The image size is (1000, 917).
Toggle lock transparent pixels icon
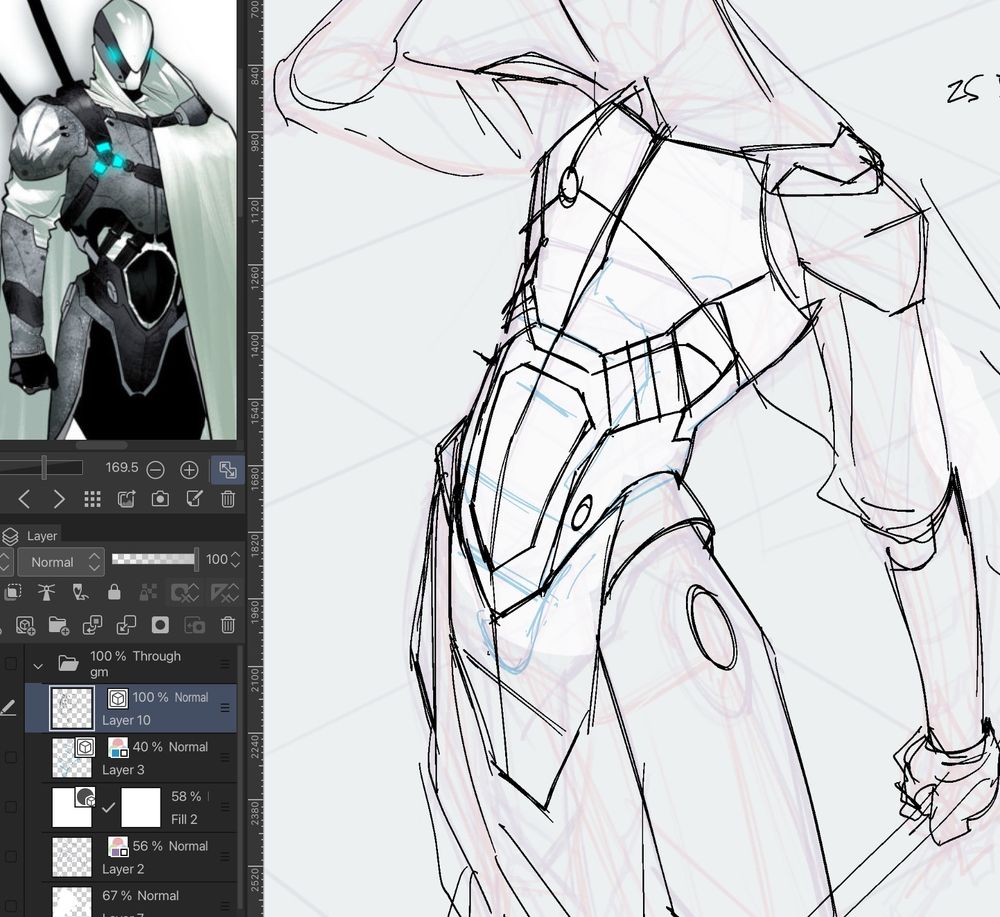(x=148, y=593)
